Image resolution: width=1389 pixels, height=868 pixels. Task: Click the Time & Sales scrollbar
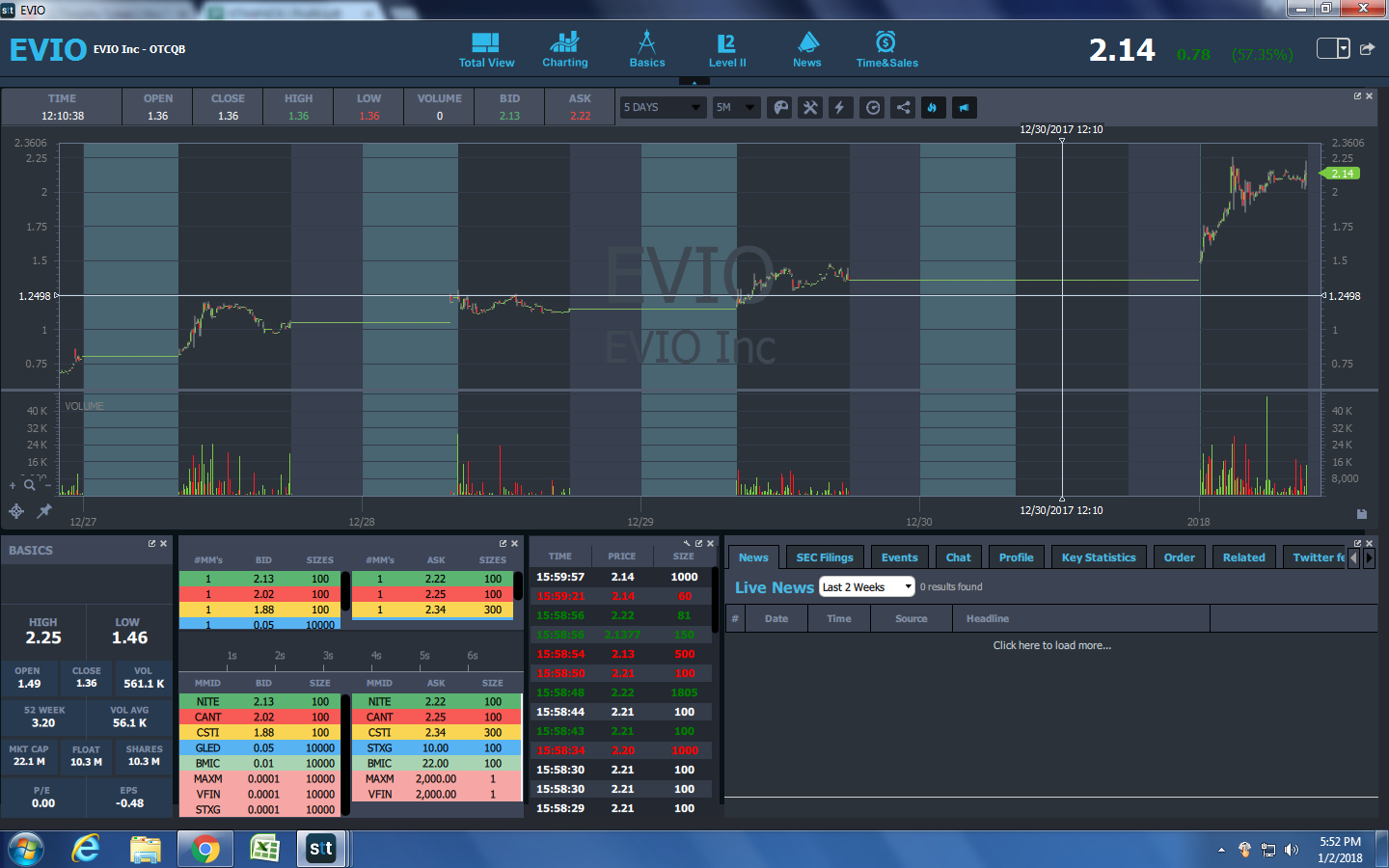[x=716, y=600]
